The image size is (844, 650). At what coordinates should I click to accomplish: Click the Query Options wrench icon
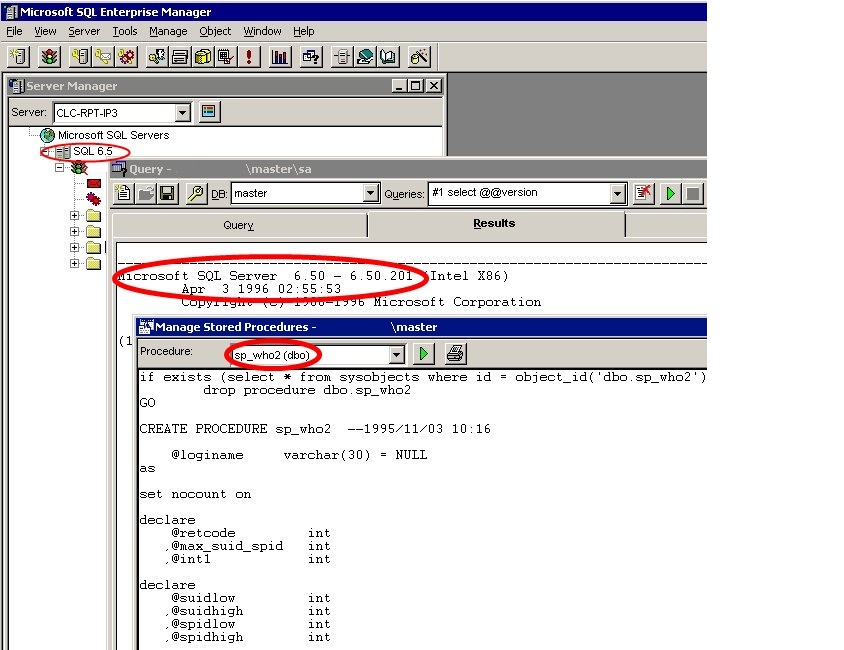tap(196, 193)
